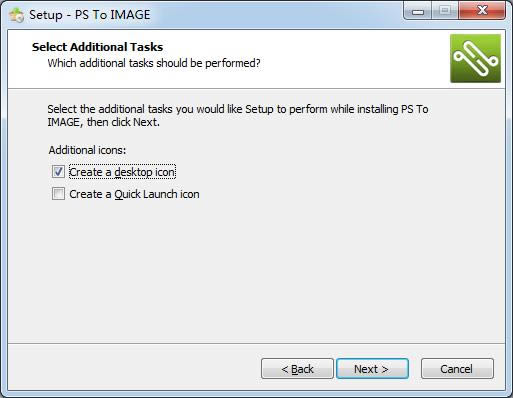Enable the Quick Launch icon checkbox

coord(58,194)
